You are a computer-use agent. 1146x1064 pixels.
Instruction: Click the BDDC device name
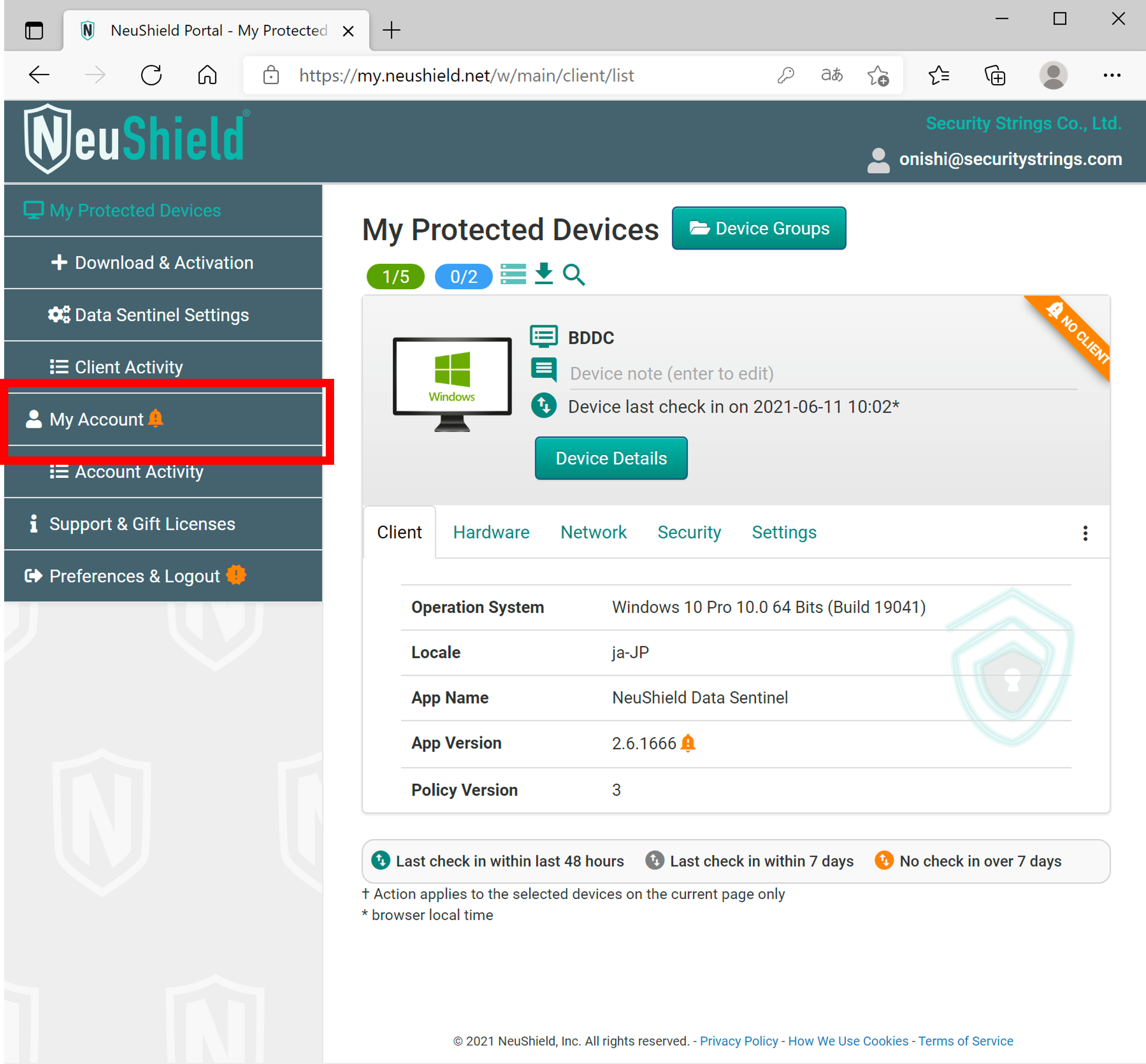point(591,337)
